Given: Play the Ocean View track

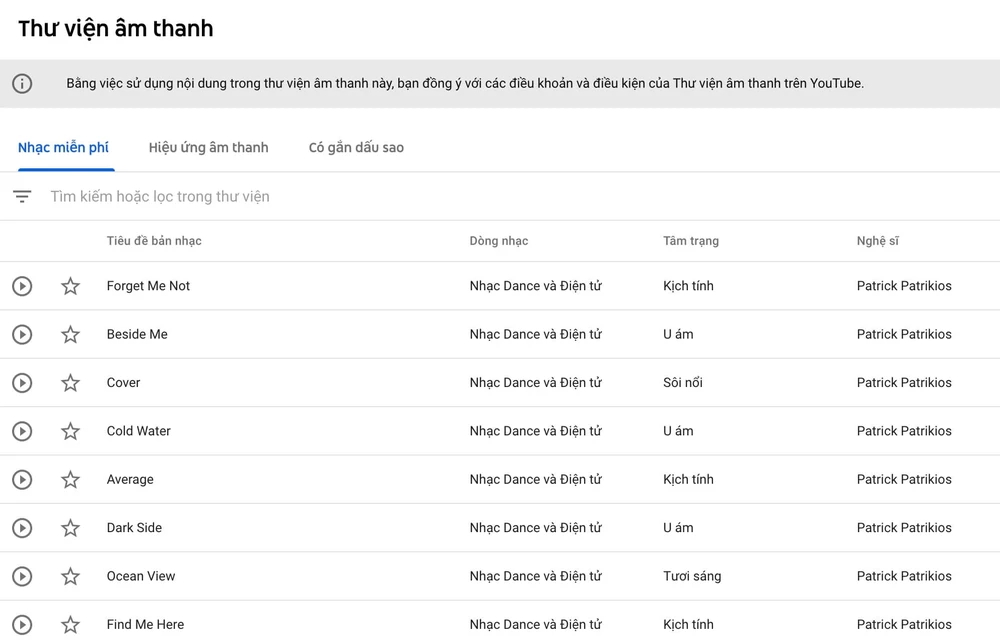Looking at the screenshot, I should (22, 576).
